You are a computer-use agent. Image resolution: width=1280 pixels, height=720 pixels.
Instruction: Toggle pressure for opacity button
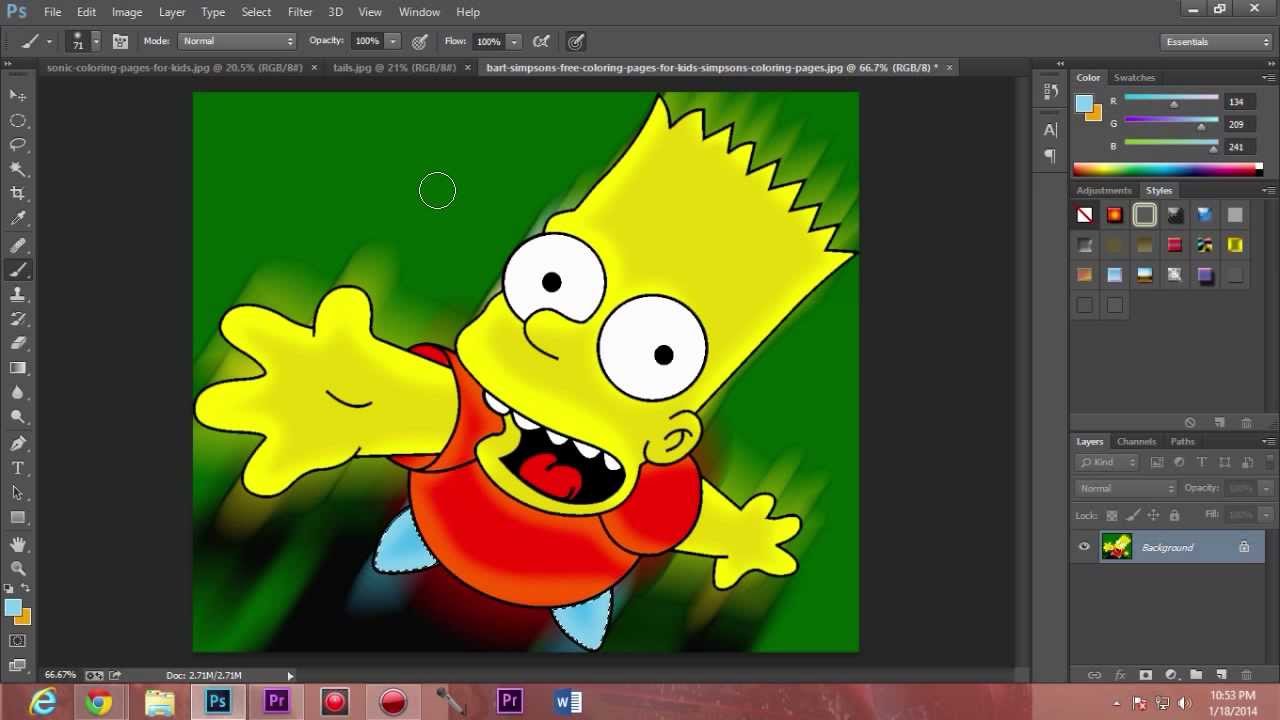point(420,42)
